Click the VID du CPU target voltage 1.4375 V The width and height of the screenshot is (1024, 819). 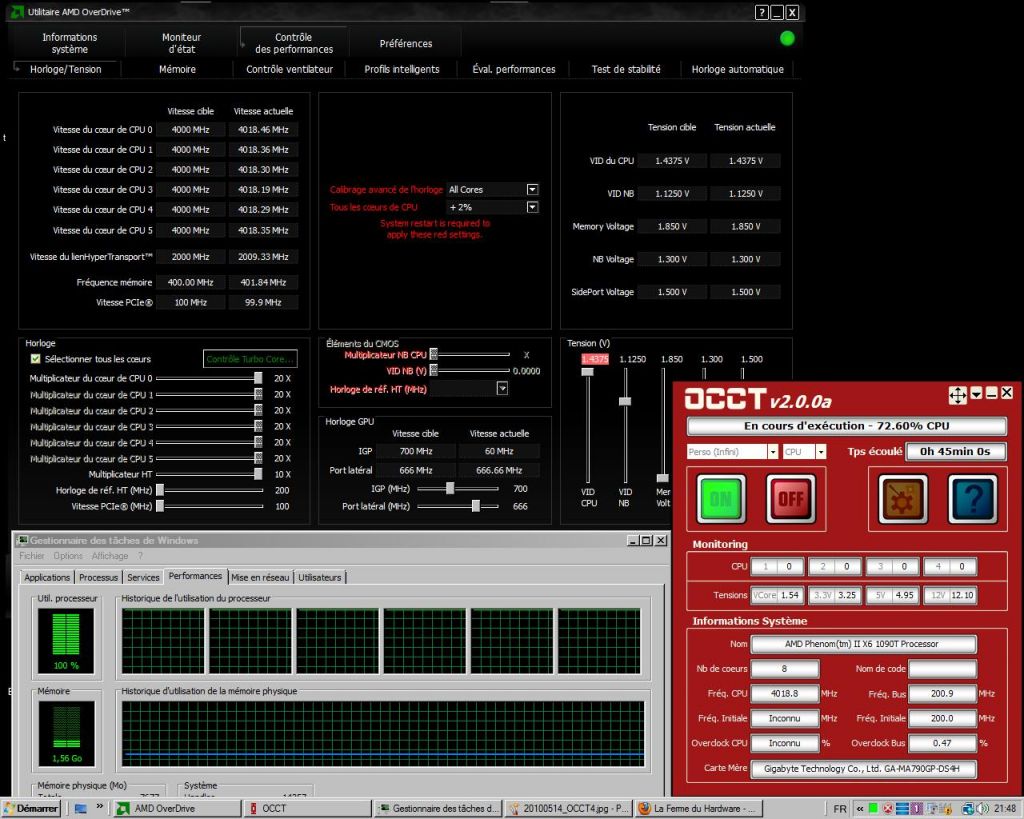(x=672, y=161)
